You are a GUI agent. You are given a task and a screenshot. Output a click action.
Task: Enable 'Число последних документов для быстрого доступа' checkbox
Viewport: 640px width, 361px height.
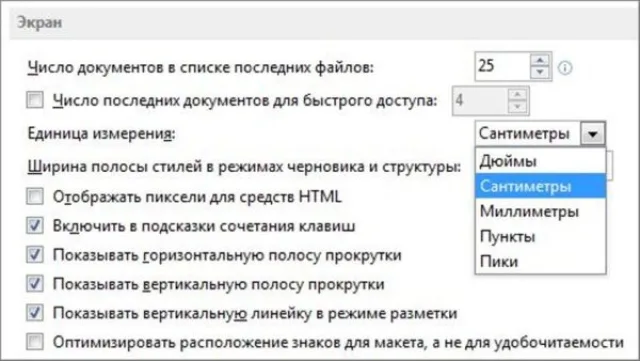point(35,100)
